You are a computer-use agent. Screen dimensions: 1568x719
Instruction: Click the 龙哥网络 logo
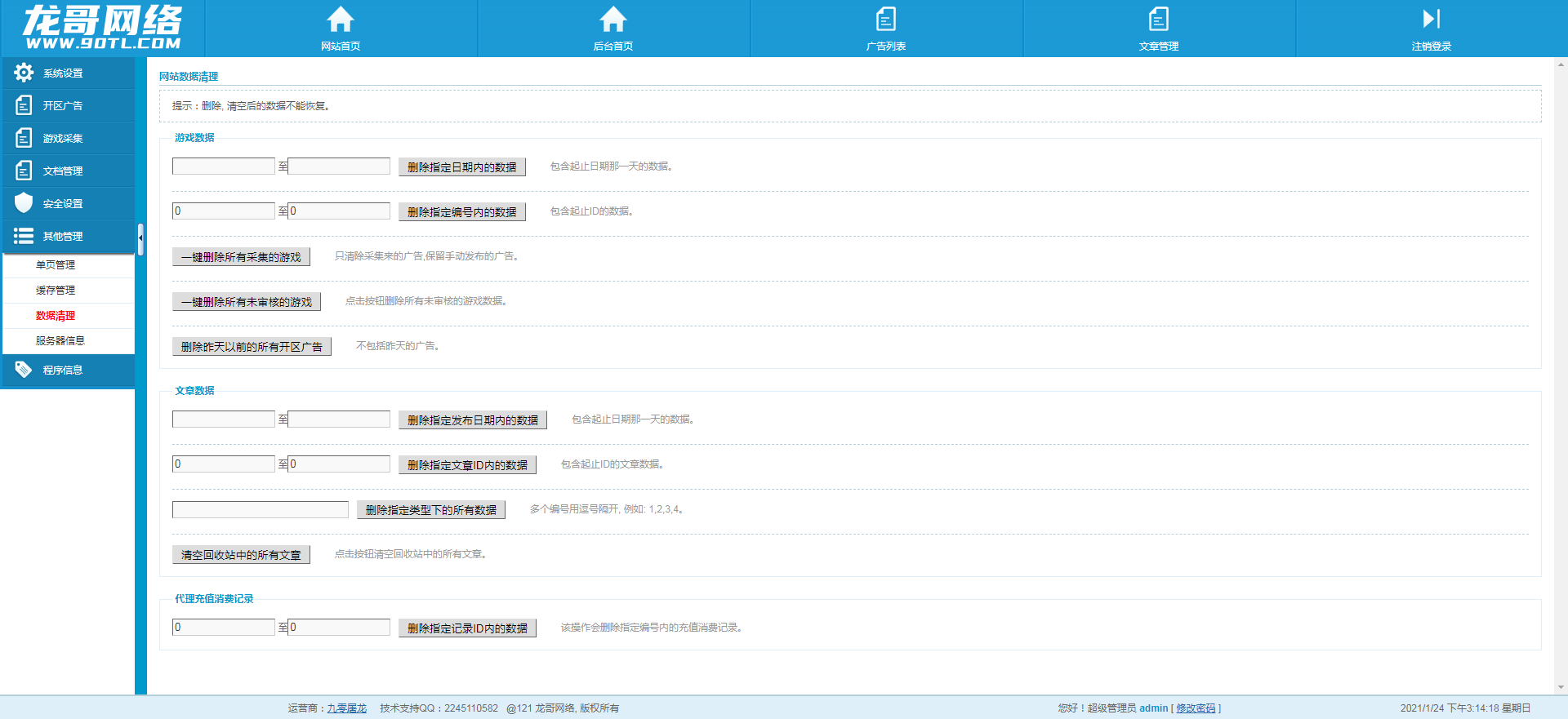coord(102,27)
